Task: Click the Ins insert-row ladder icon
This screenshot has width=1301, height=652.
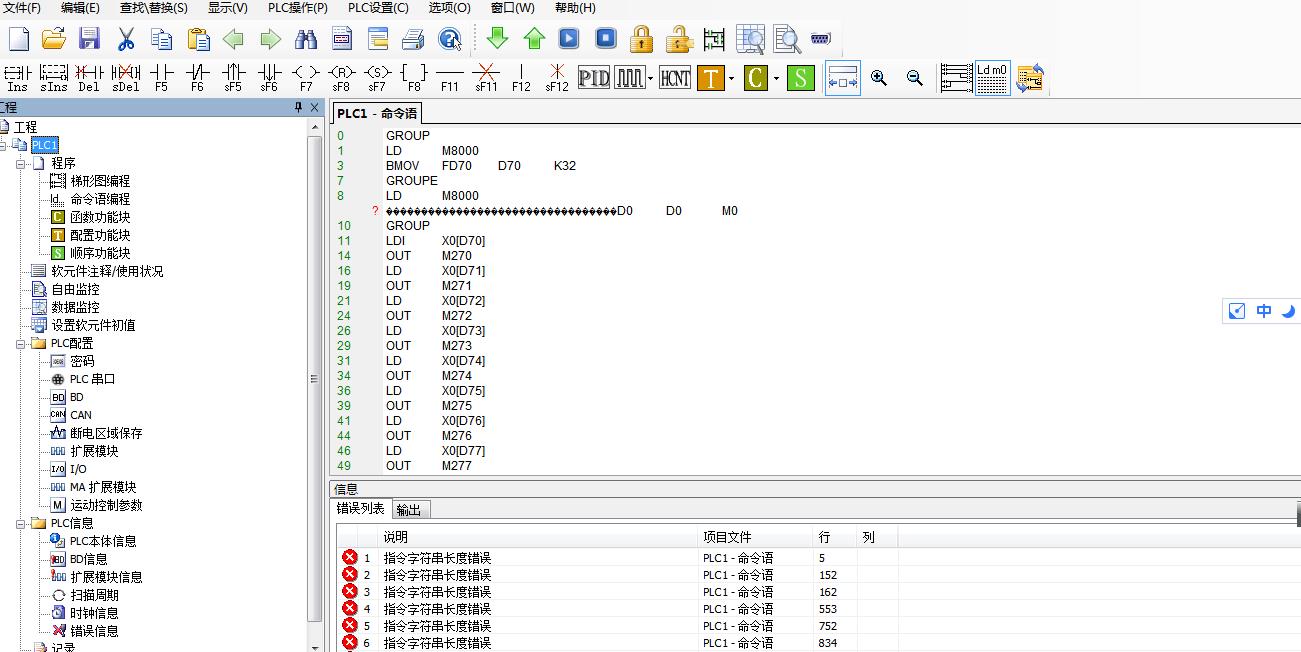Action: pyautogui.click(x=18, y=78)
